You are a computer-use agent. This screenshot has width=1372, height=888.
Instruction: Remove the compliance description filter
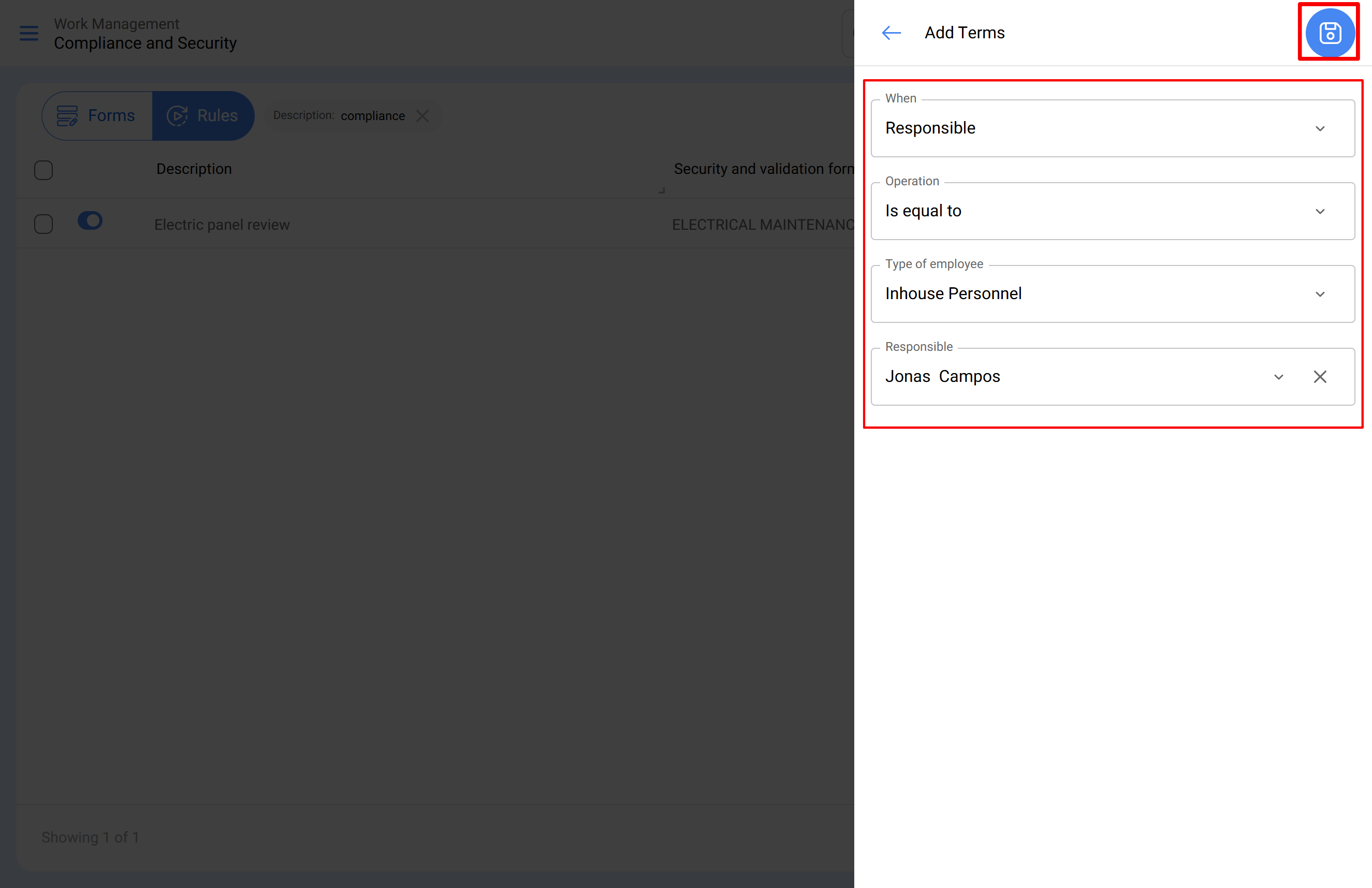tap(422, 116)
